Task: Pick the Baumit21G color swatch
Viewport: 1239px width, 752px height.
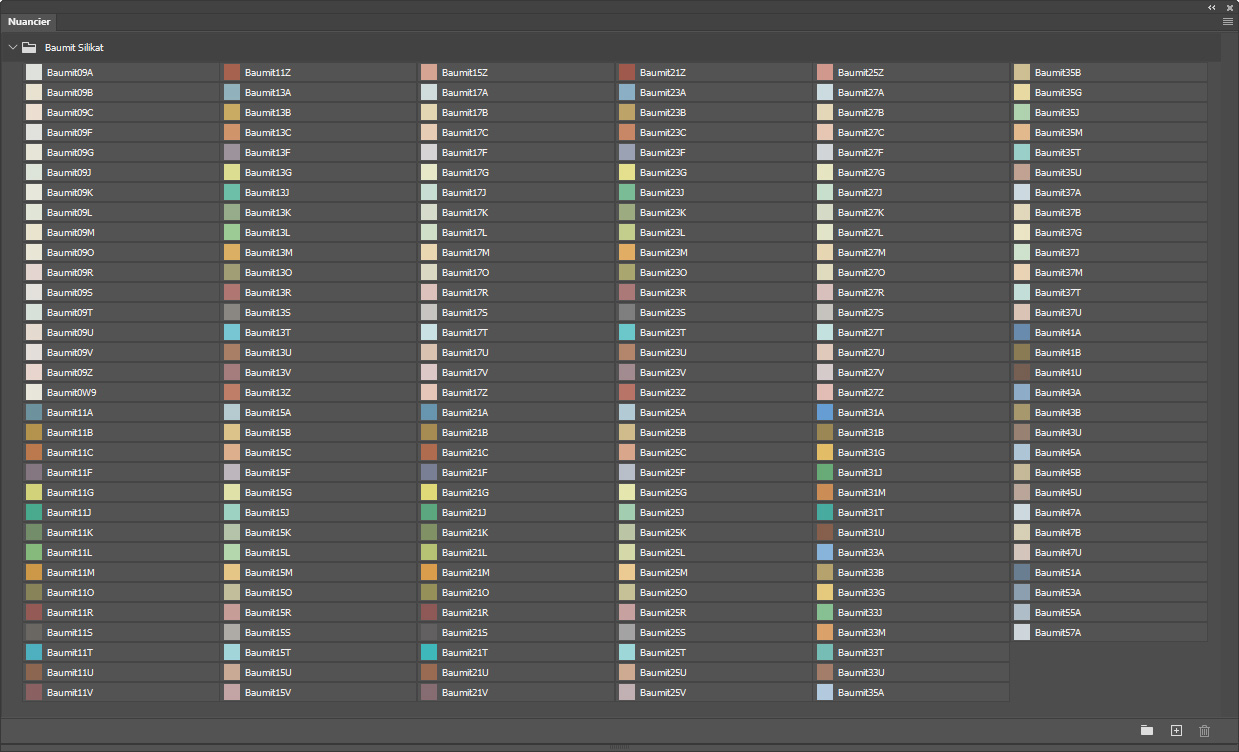Action: pyautogui.click(x=429, y=492)
